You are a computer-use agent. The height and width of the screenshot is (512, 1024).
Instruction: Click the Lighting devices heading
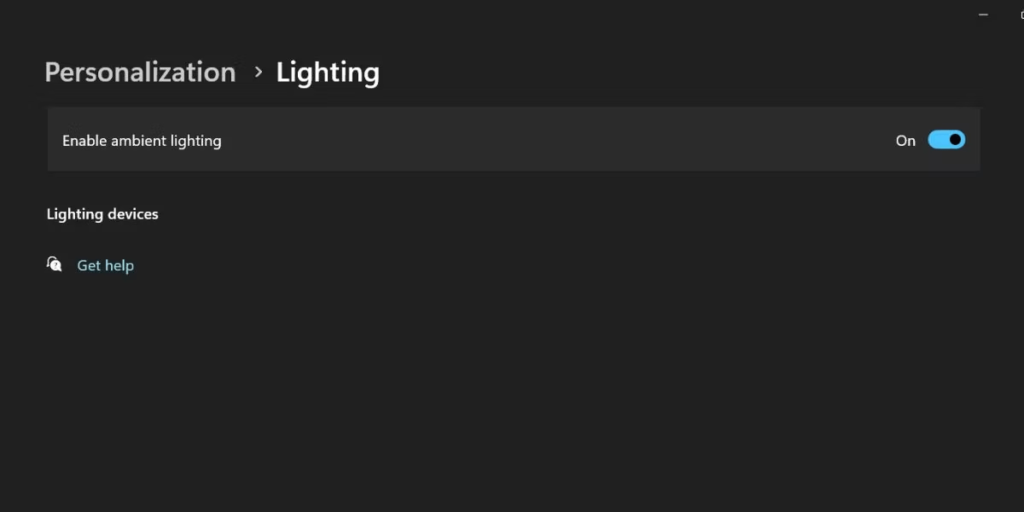click(x=102, y=214)
